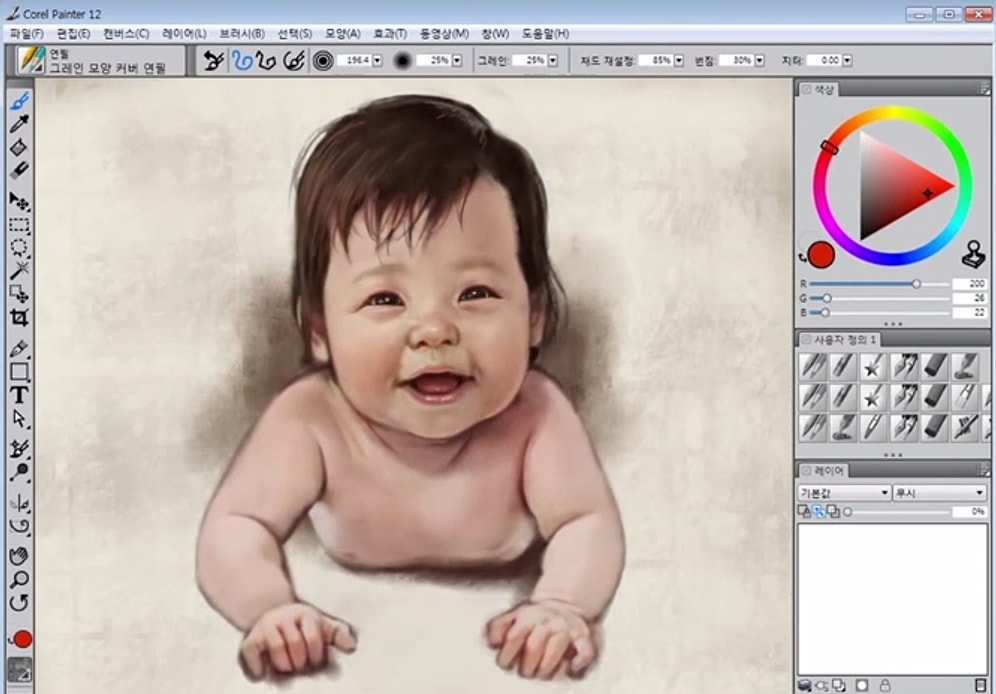The image size is (996, 694).
Task: Toggle the lock layer icon
Action: tap(884, 686)
